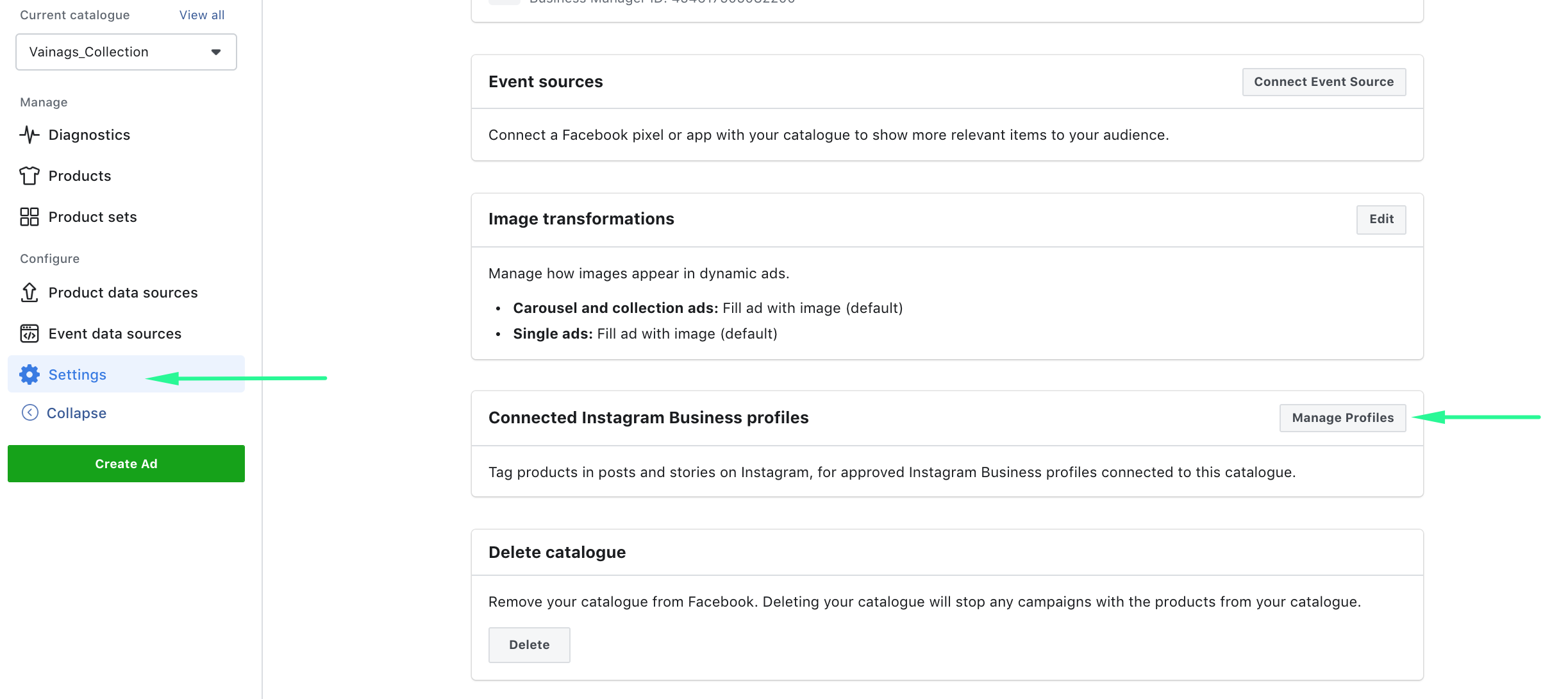Click the Settings gear icon
The image size is (1568, 699).
[29, 375]
